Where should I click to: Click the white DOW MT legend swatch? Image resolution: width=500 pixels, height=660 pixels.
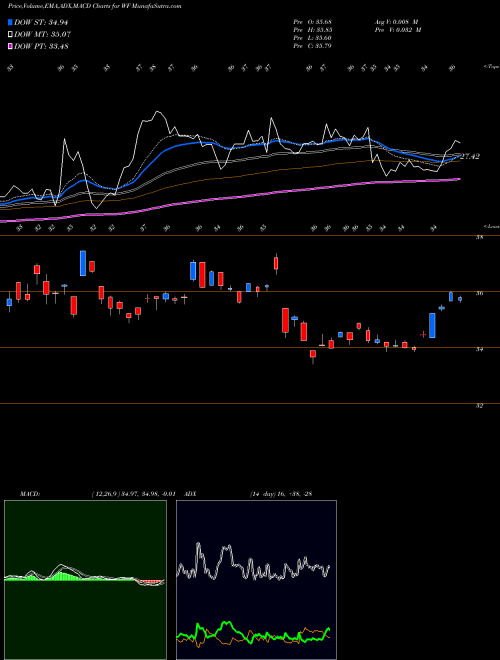[10, 34]
